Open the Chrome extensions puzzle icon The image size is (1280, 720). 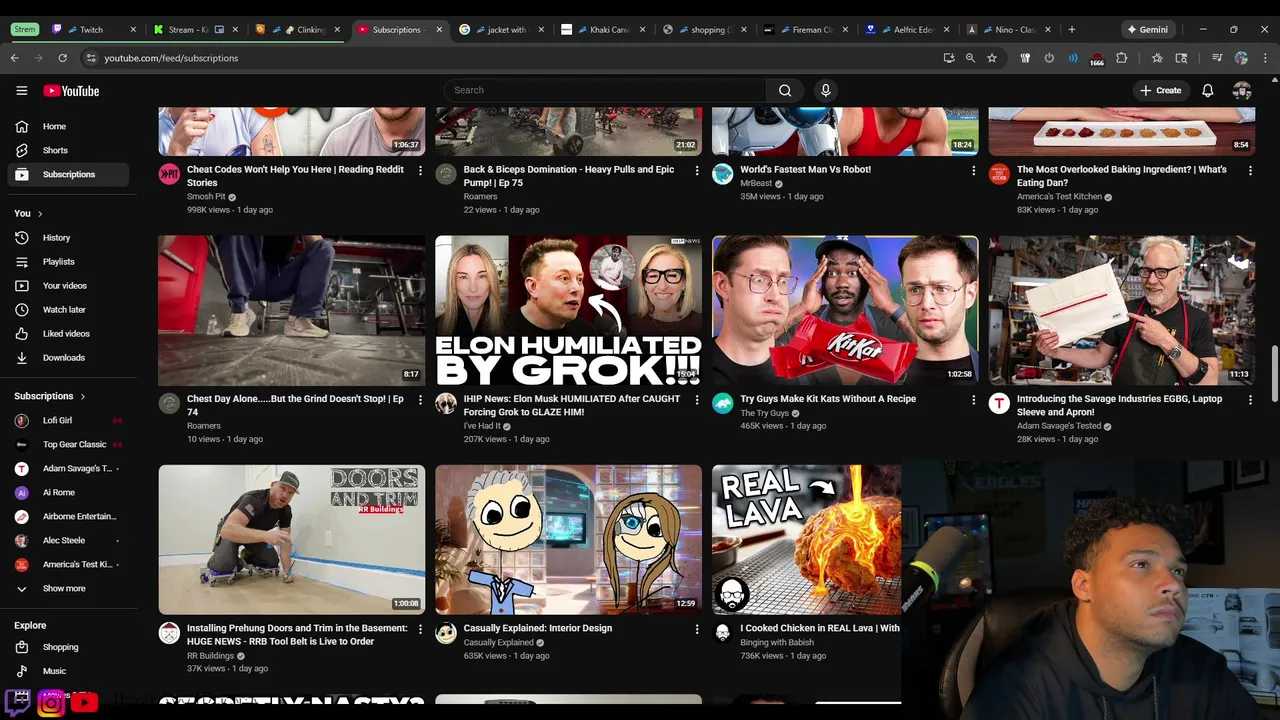coord(1121,58)
